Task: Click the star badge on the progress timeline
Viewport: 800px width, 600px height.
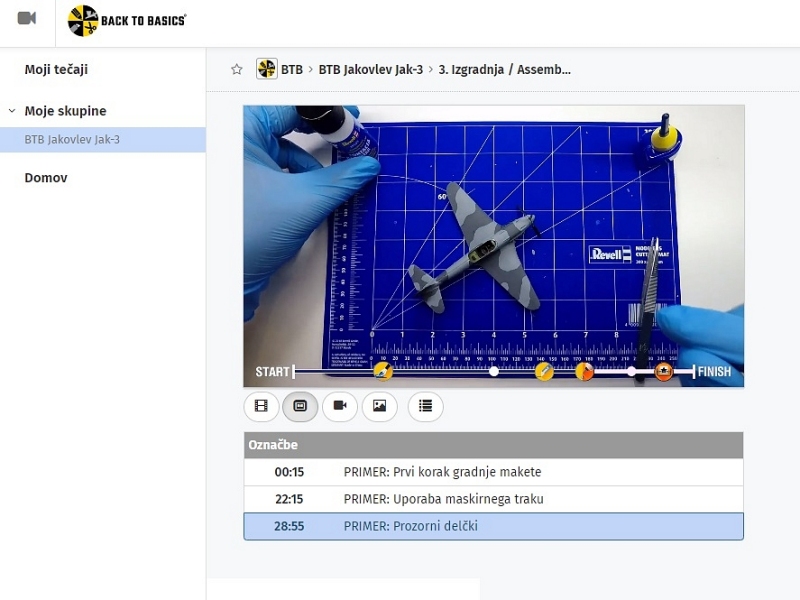Action: pyautogui.click(x=664, y=372)
